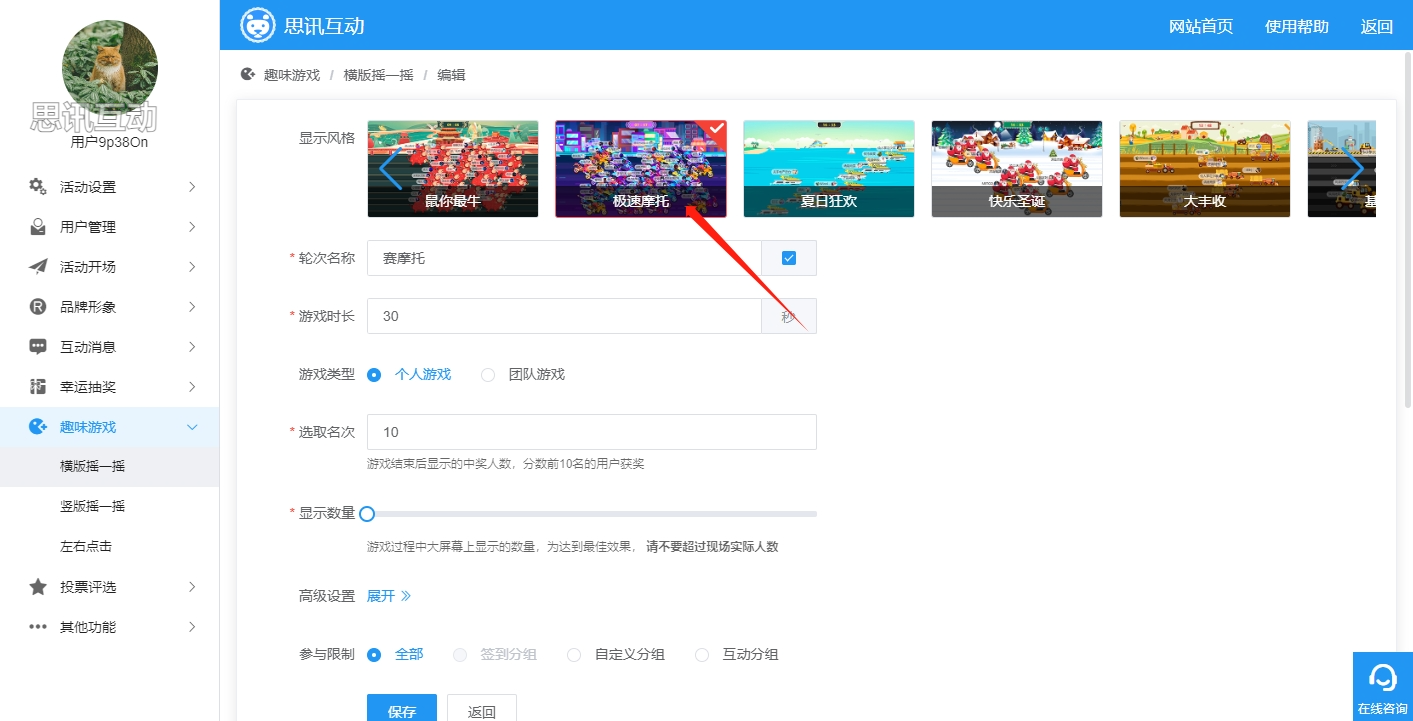The width and height of the screenshot is (1413, 721).
Task: Click the 活动开场 paper plane icon
Action: click(38, 267)
